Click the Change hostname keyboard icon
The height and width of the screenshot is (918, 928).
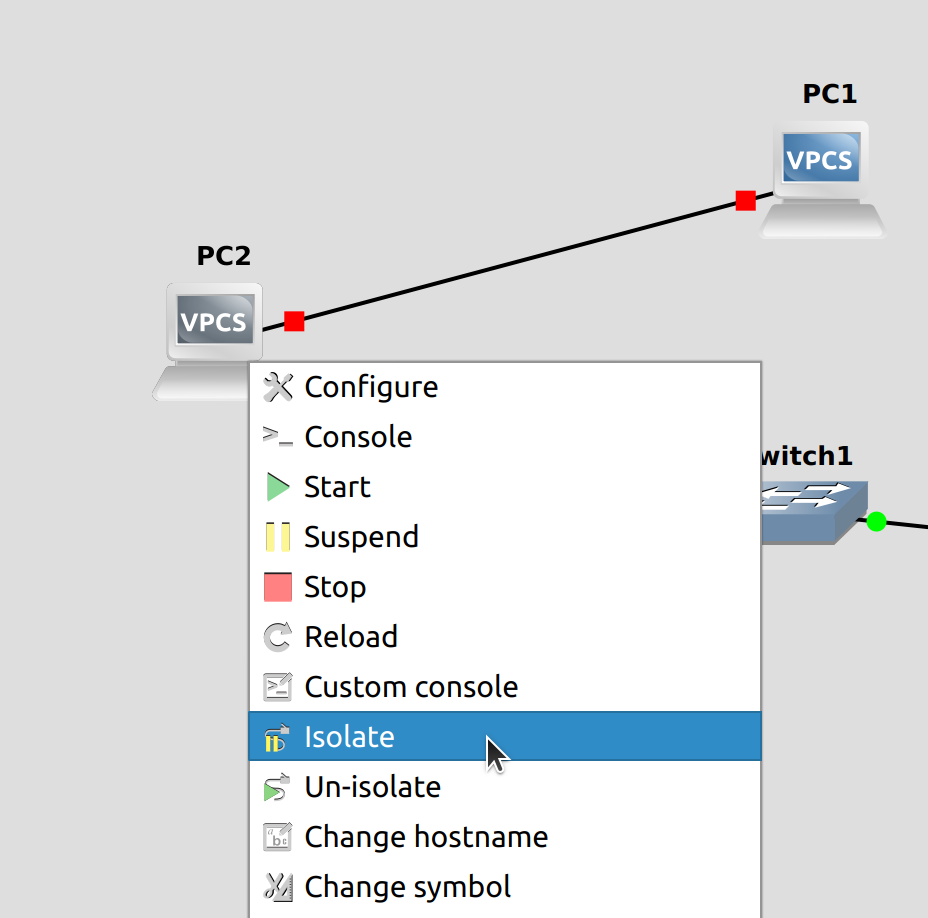coord(278,837)
